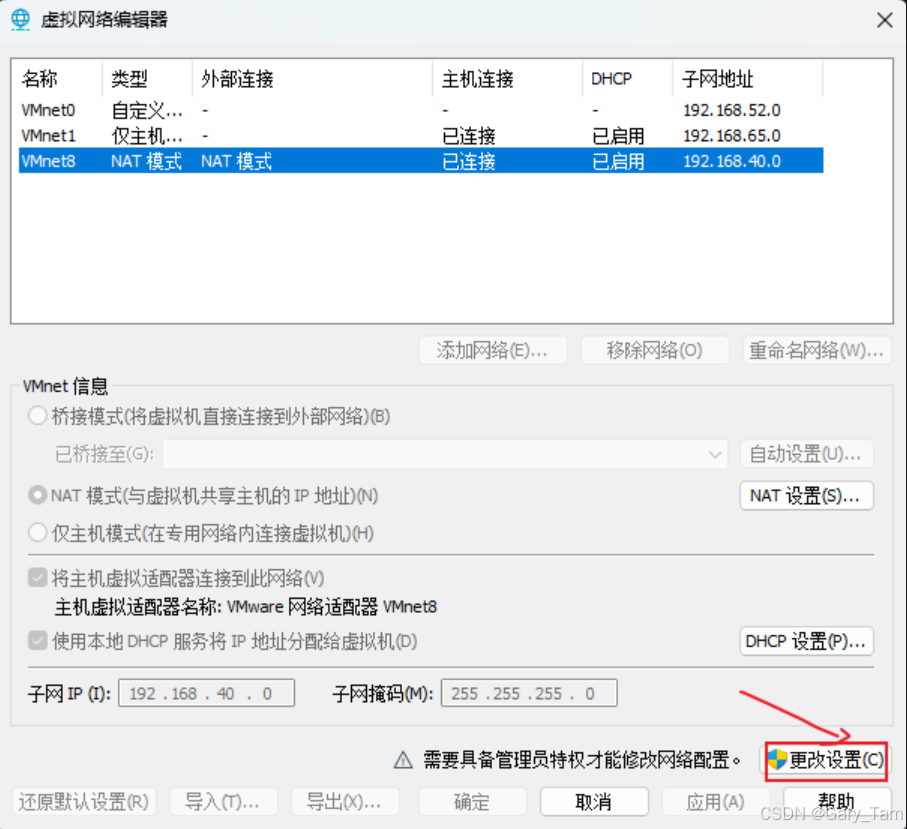The width and height of the screenshot is (907, 829).
Task: Click 重命名网络(W)... button
Action: click(817, 350)
